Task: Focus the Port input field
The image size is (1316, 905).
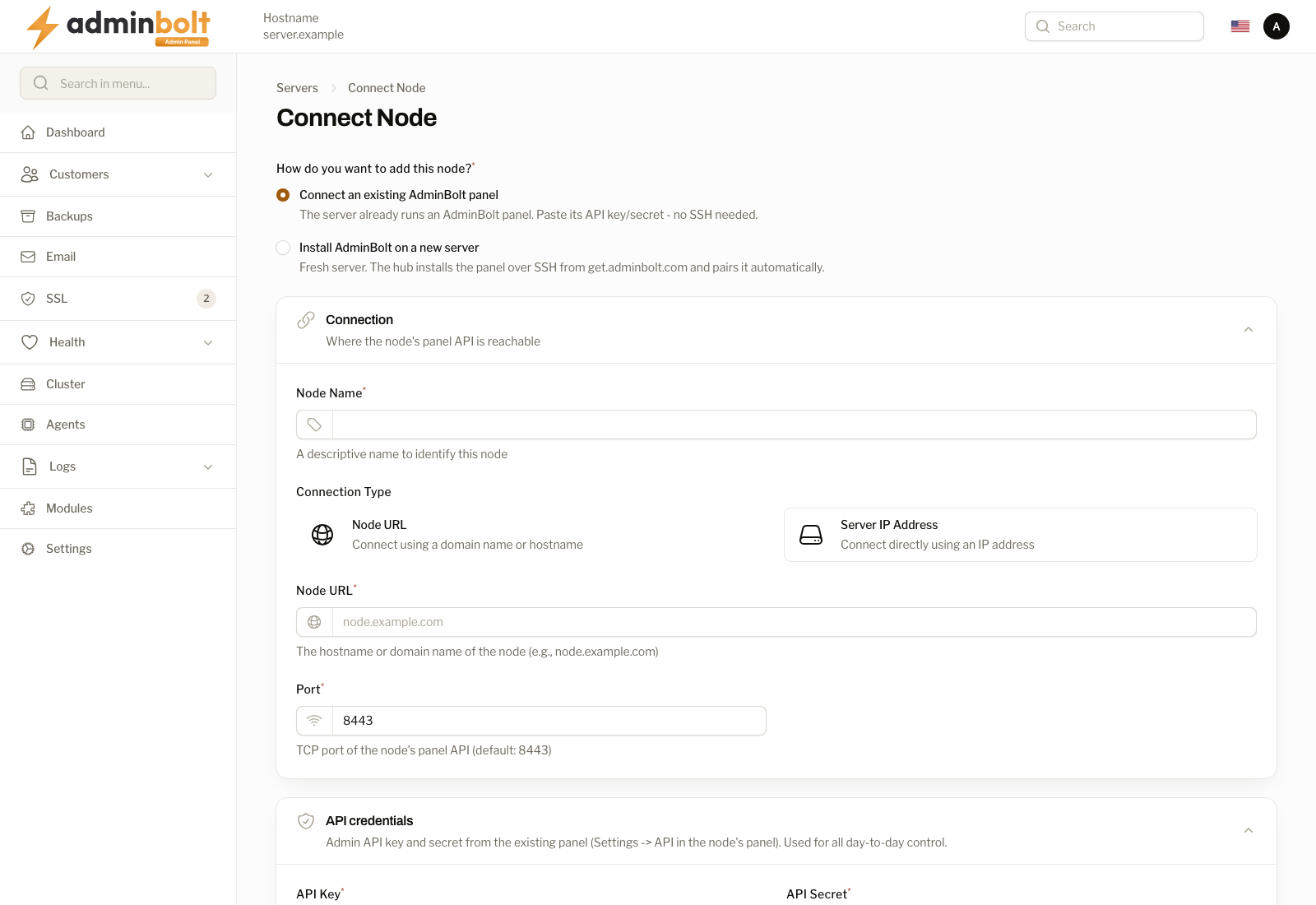Action: 549,721
